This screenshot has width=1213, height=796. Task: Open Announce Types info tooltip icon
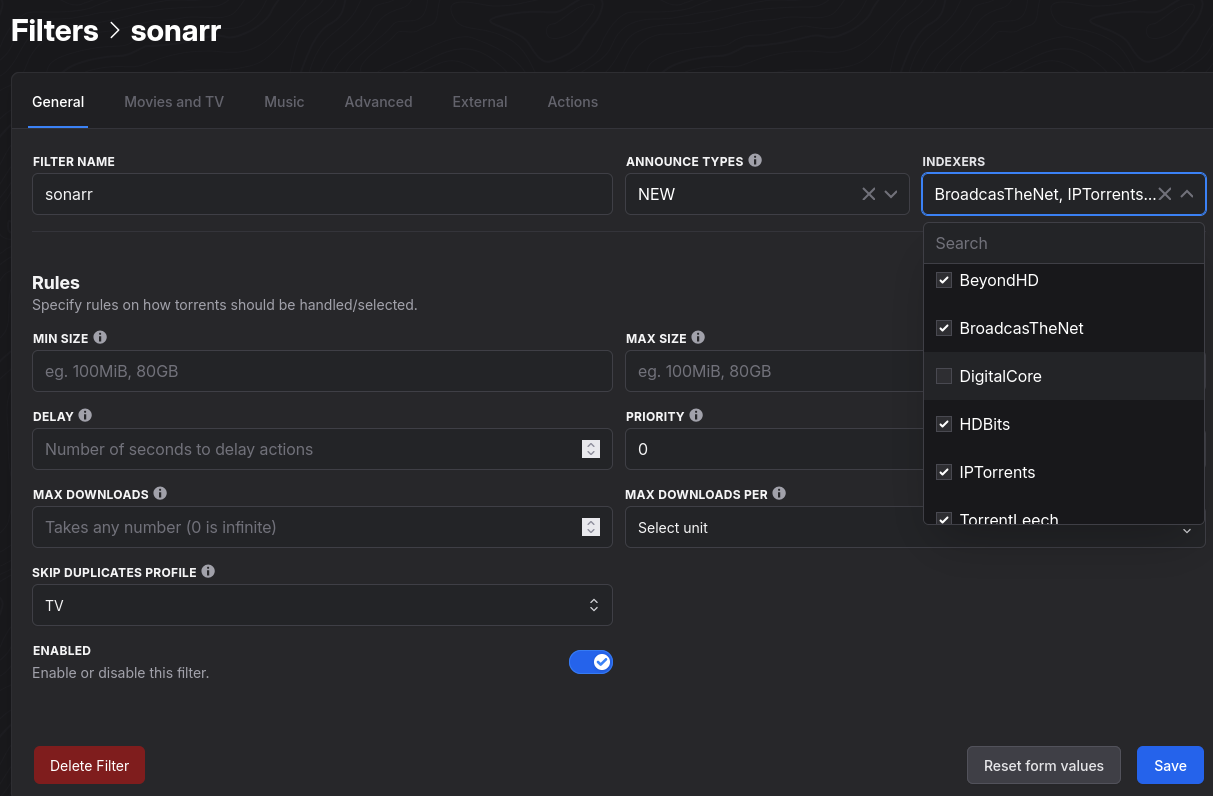click(x=755, y=160)
